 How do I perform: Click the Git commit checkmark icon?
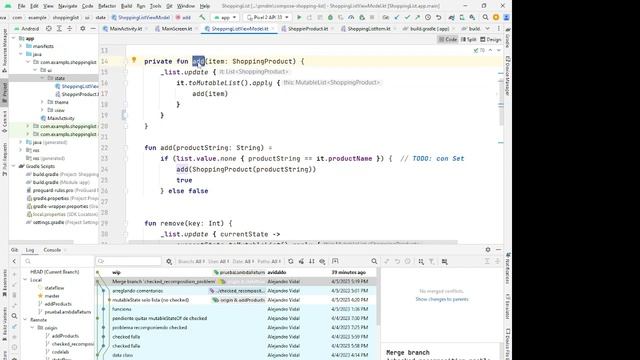pyautogui.click(x=407, y=18)
